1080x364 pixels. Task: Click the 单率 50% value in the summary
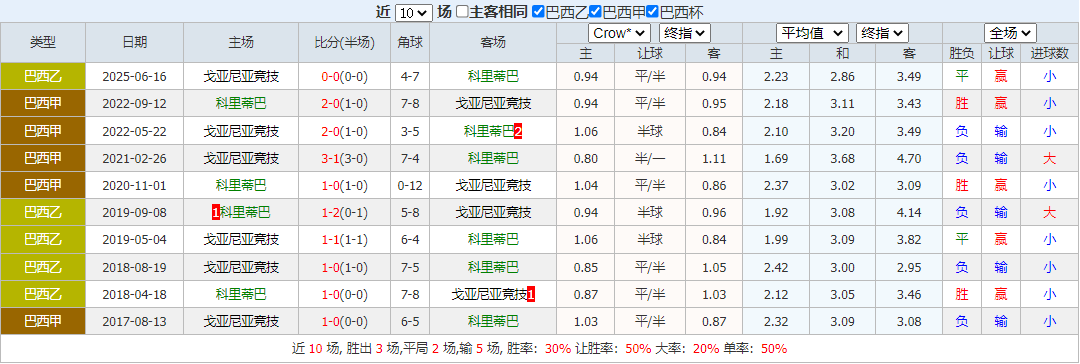point(774,349)
